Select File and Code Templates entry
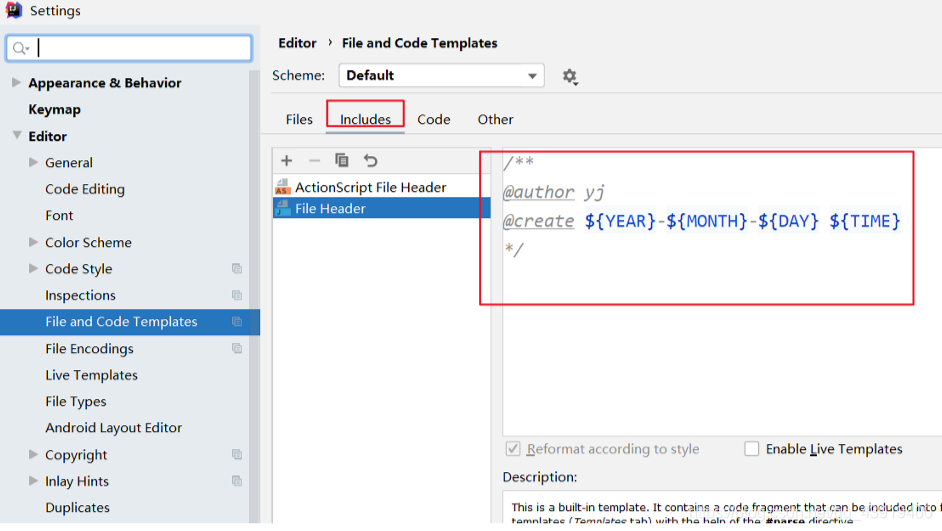The width and height of the screenshot is (942, 531). coord(130,322)
